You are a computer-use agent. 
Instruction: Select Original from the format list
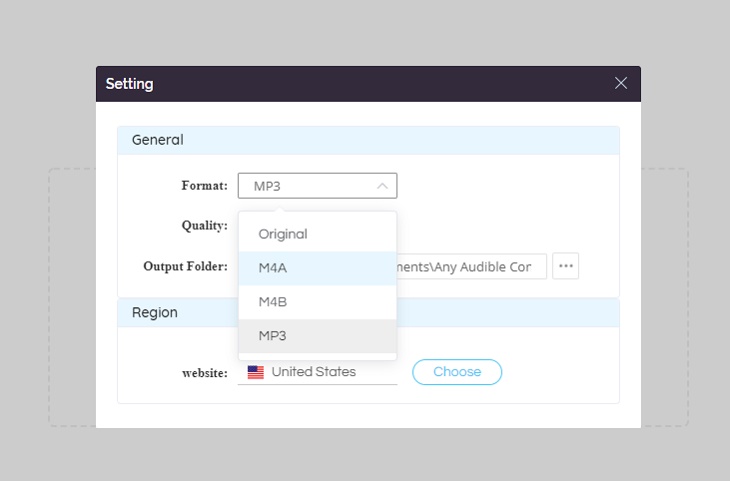[318, 234]
